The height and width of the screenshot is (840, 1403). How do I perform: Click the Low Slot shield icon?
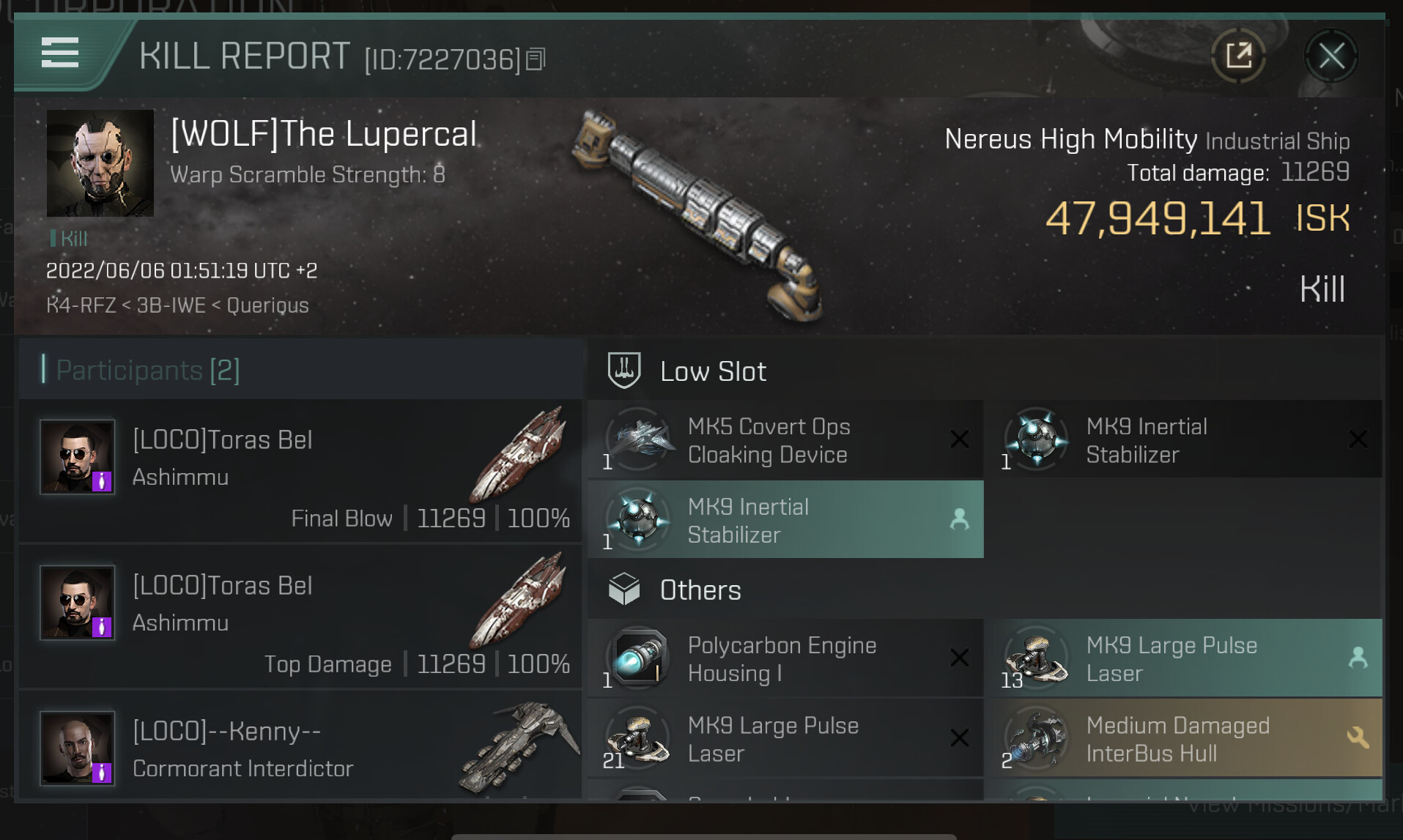(x=624, y=370)
